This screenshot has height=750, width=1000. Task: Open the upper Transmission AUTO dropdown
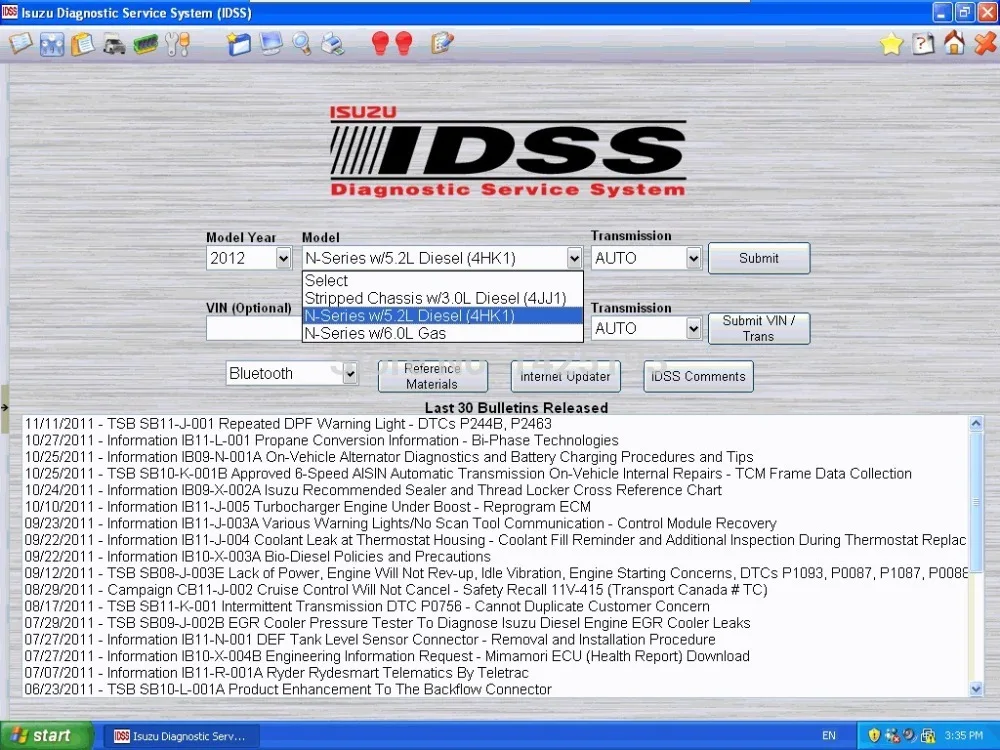[x=646, y=258]
